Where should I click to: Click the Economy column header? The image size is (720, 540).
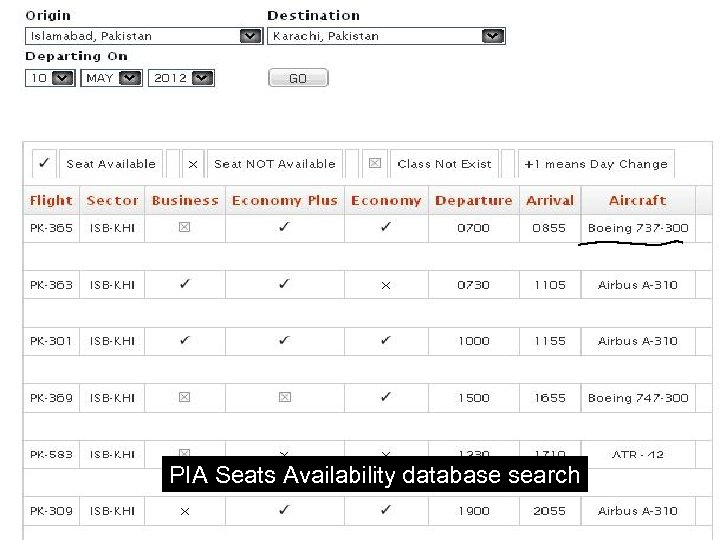tap(386, 201)
